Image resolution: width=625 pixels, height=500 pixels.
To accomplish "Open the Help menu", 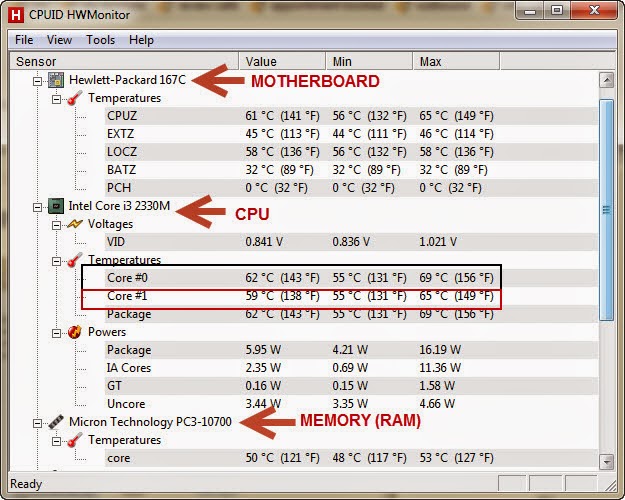I will coord(141,40).
